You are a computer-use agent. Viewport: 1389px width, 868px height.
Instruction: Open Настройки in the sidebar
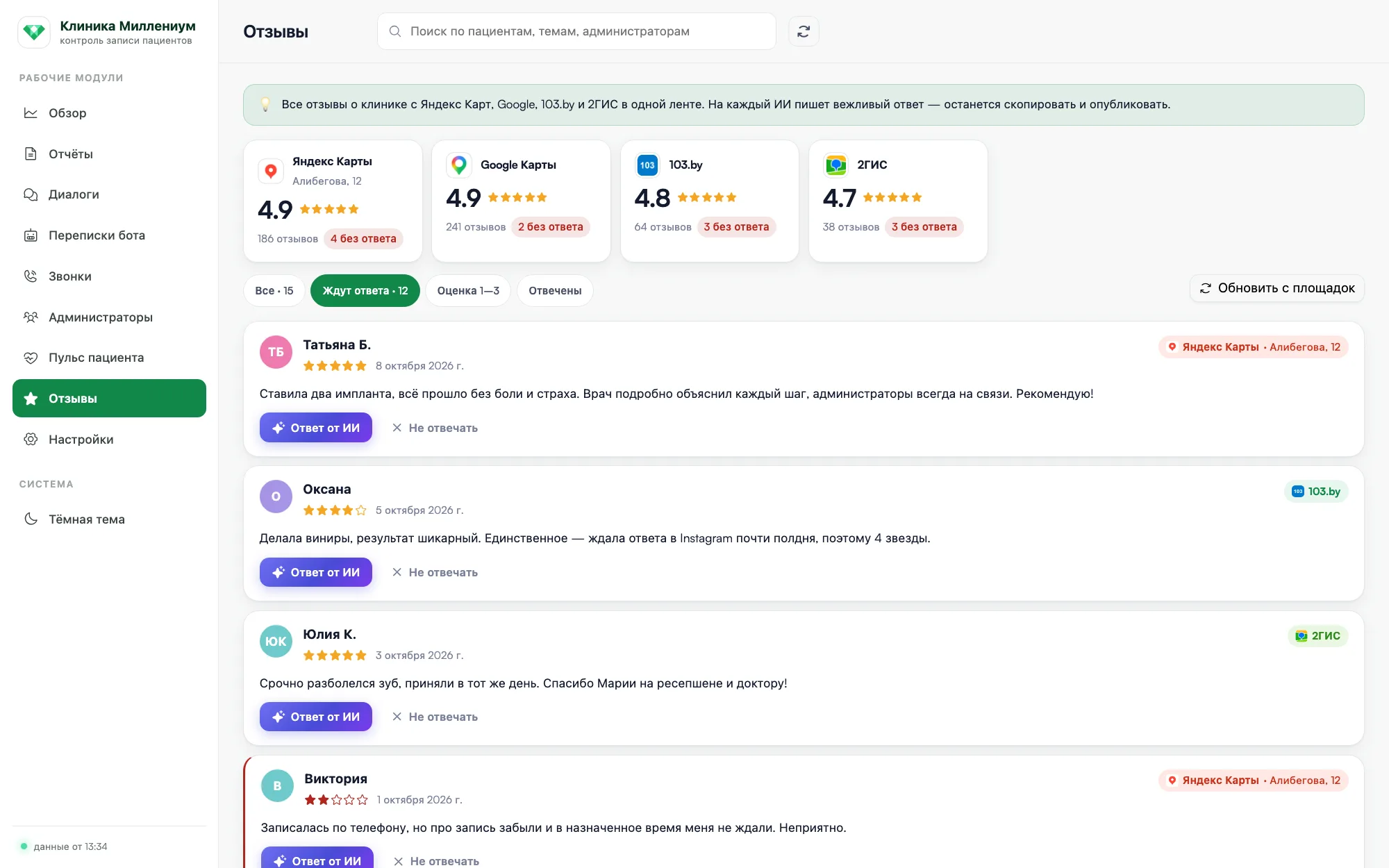point(109,440)
